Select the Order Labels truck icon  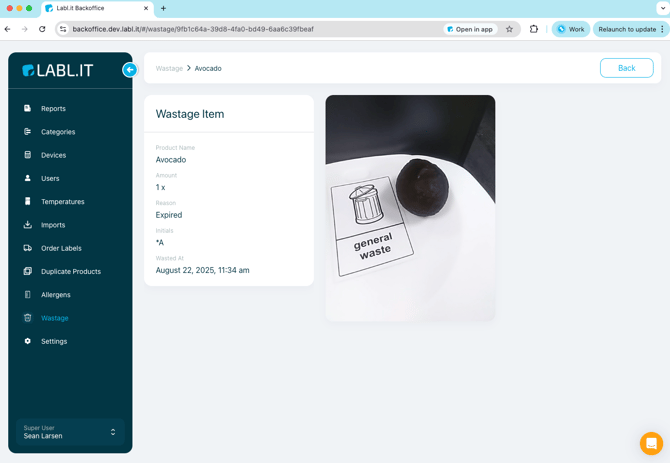point(28,248)
